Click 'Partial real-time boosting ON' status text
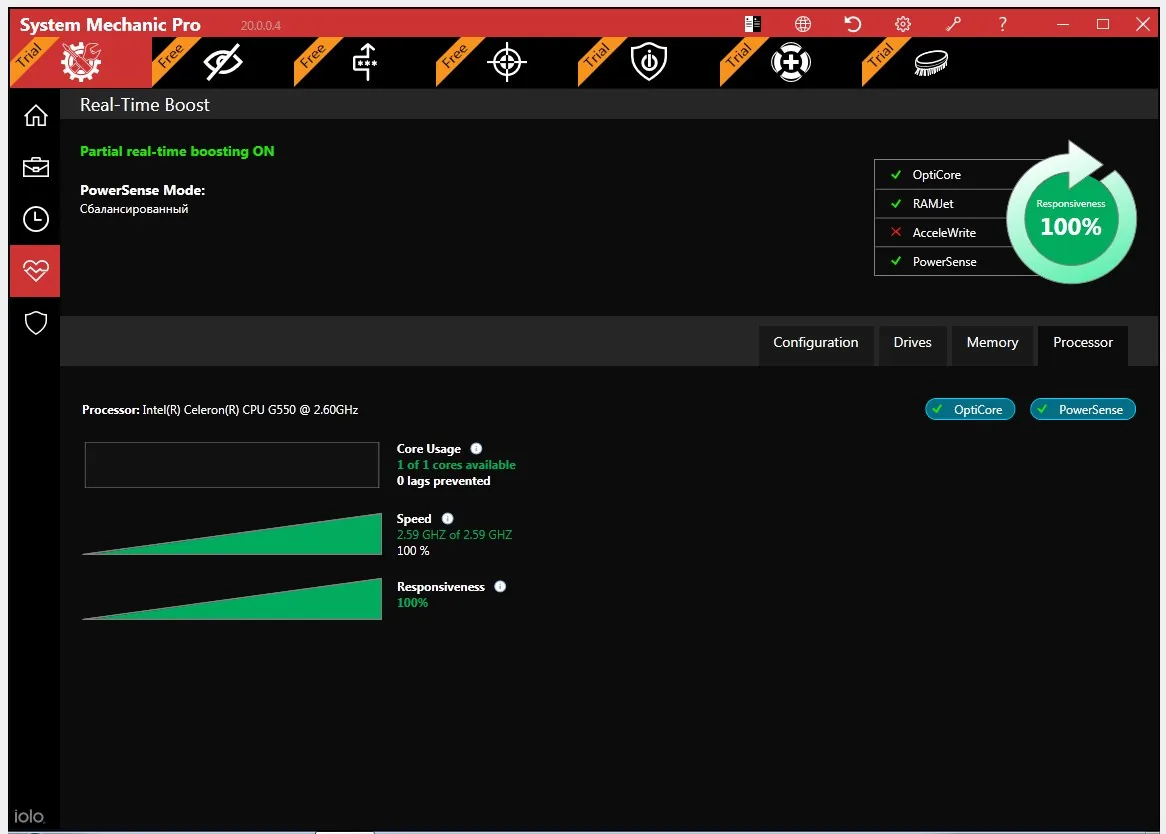 click(x=177, y=151)
